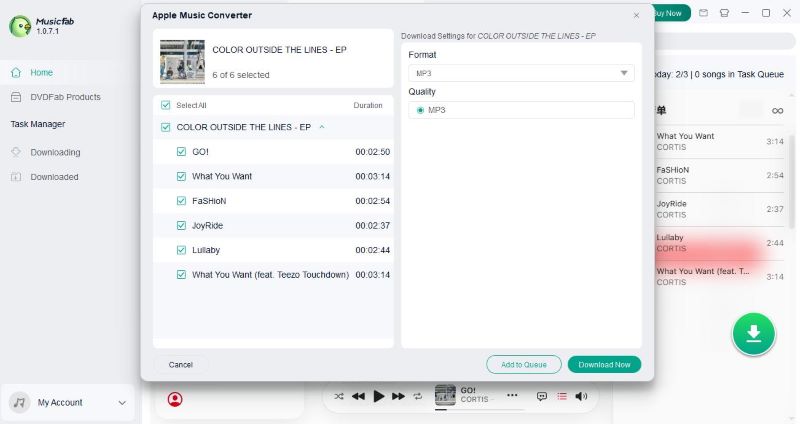Click What You Want 3:14 in playlist
Image resolution: width=800 pixels, height=424 pixels.
[x=720, y=141]
